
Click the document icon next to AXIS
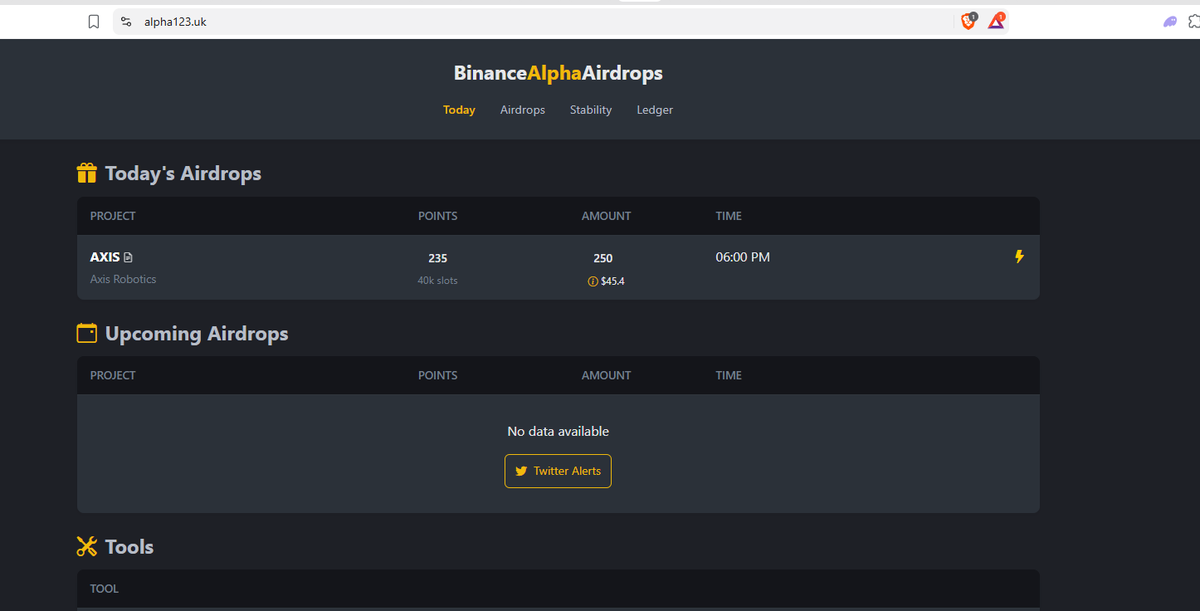(128, 258)
